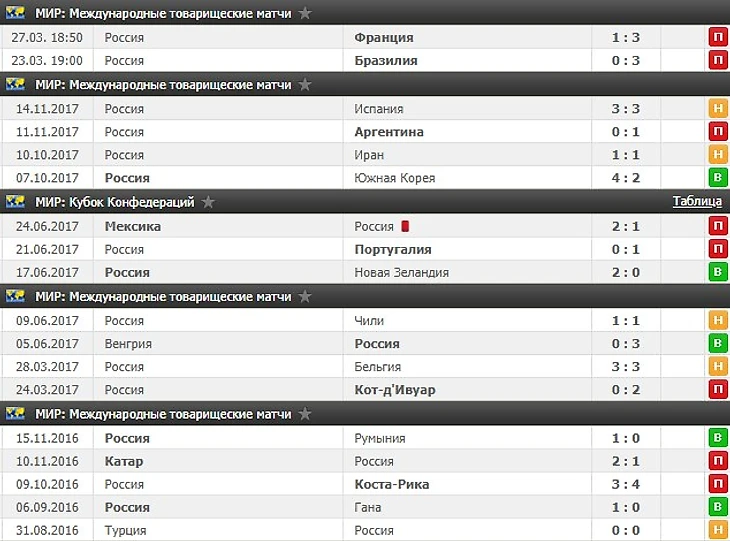Click the star beside Кубок Конфедераций header
Screen dimensions: 730x541
pos(208,202)
